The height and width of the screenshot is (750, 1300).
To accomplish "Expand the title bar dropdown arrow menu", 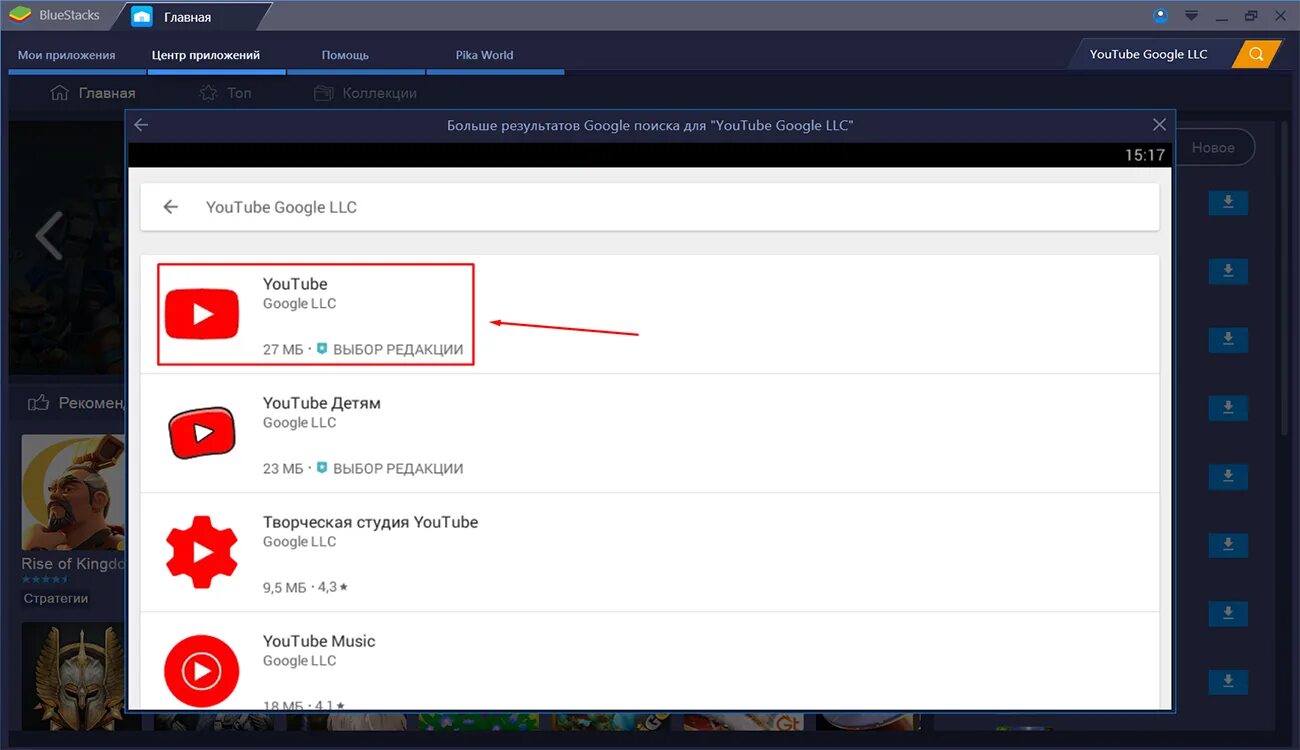I will pos(1191,16).
